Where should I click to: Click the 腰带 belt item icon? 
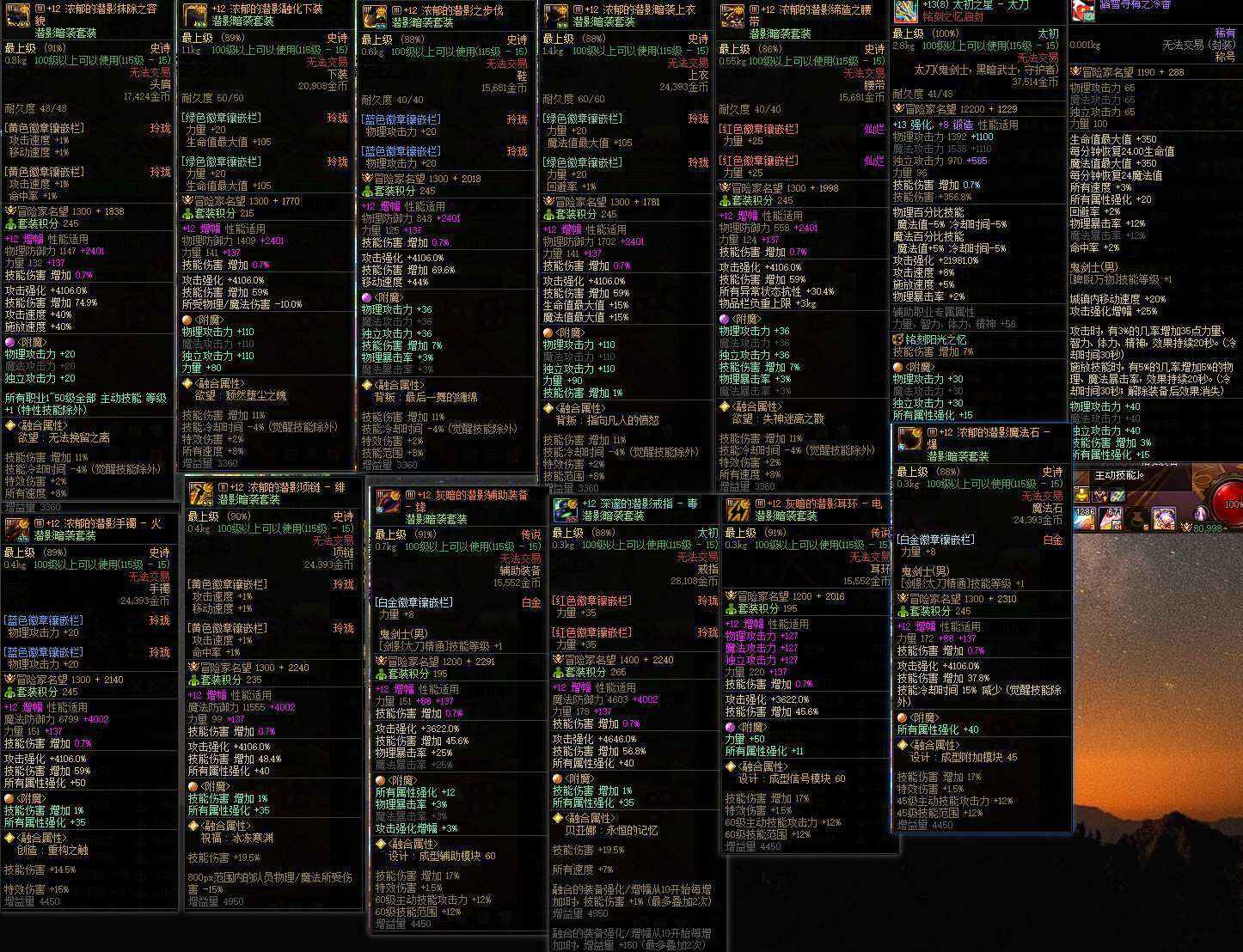(x=732, y=16)
